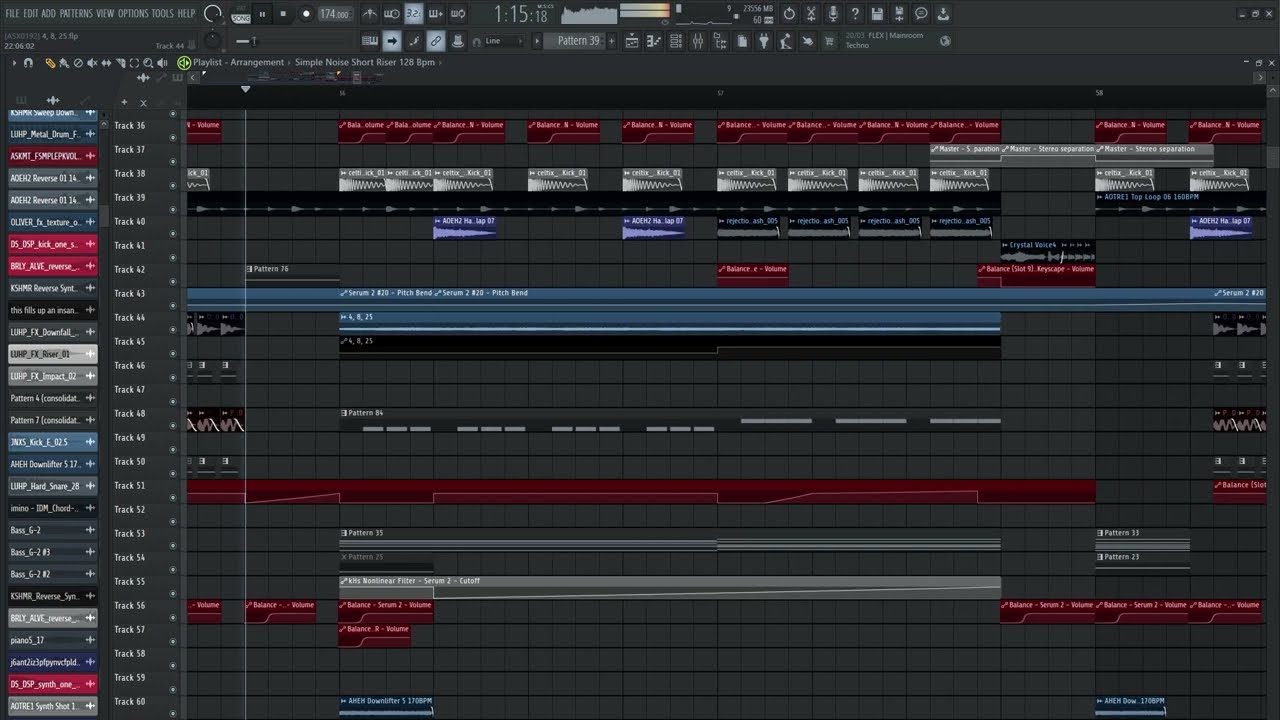Viewport: 1280px width, 720px height.
Task: Open the TOOLS menu
Action: 162,14
